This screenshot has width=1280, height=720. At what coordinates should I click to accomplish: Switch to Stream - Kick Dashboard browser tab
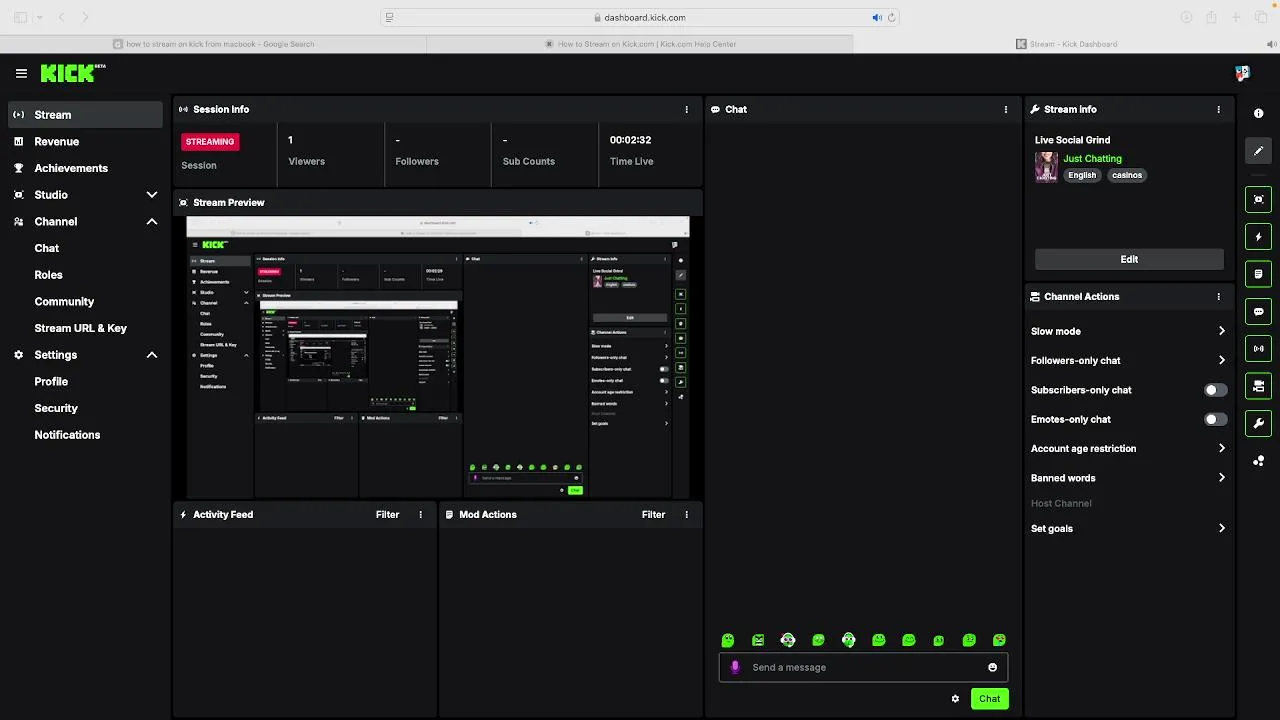pos(1066,44)
